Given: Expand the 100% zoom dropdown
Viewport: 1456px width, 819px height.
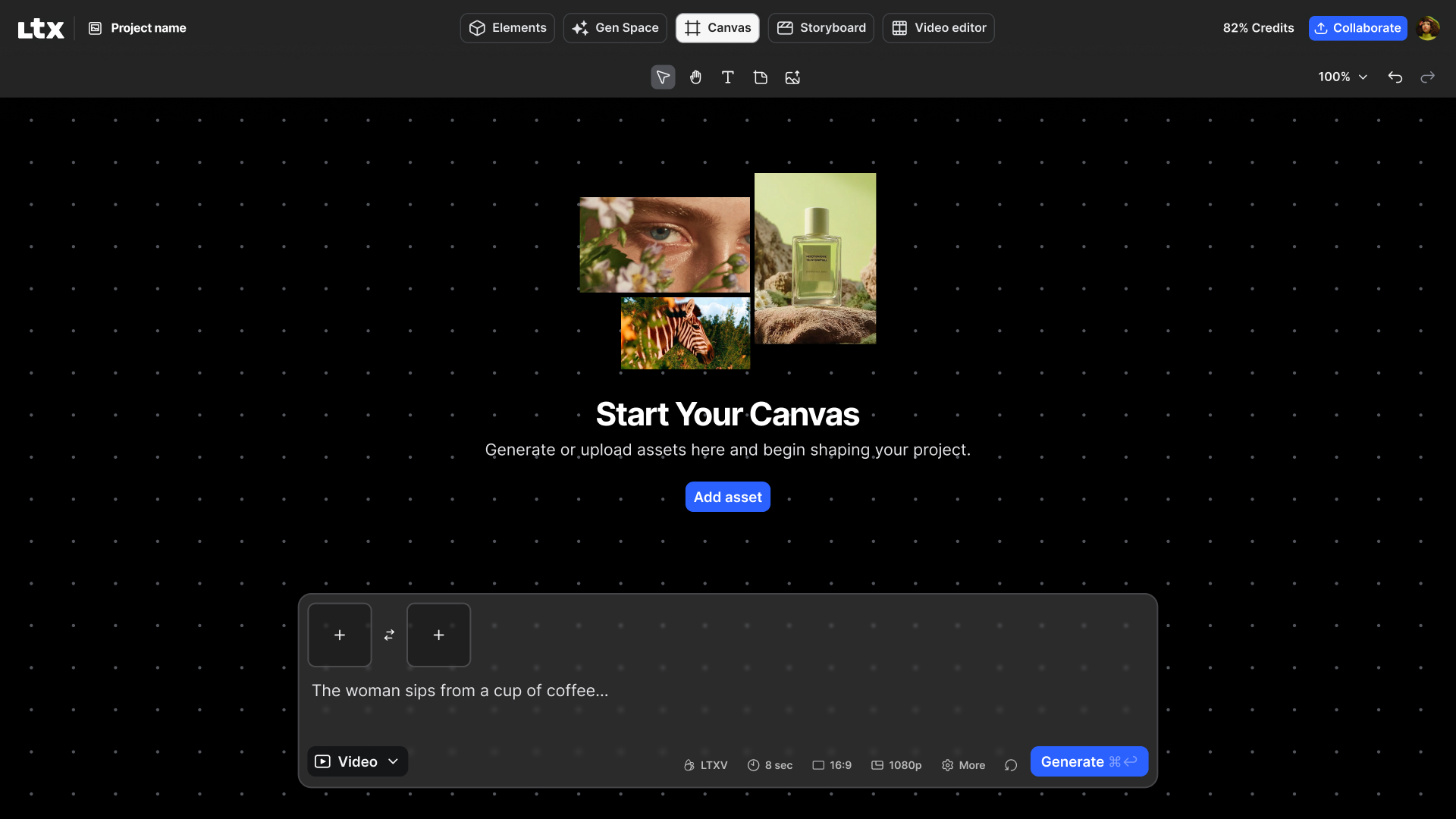Looking at the screenshot, I should (1342, 77).
